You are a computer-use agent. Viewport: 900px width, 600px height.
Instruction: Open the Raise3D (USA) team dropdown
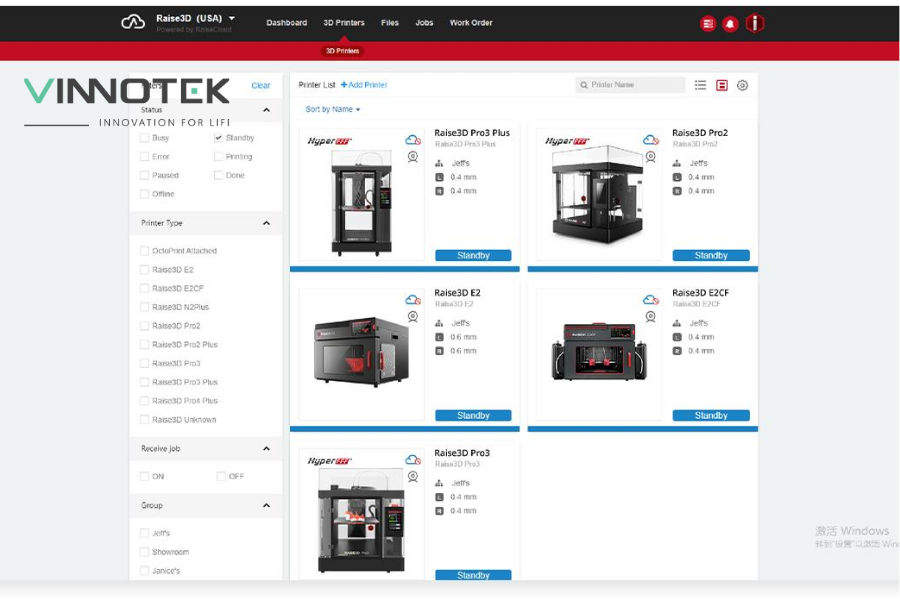pyautogui.click(x=195, y=18)
